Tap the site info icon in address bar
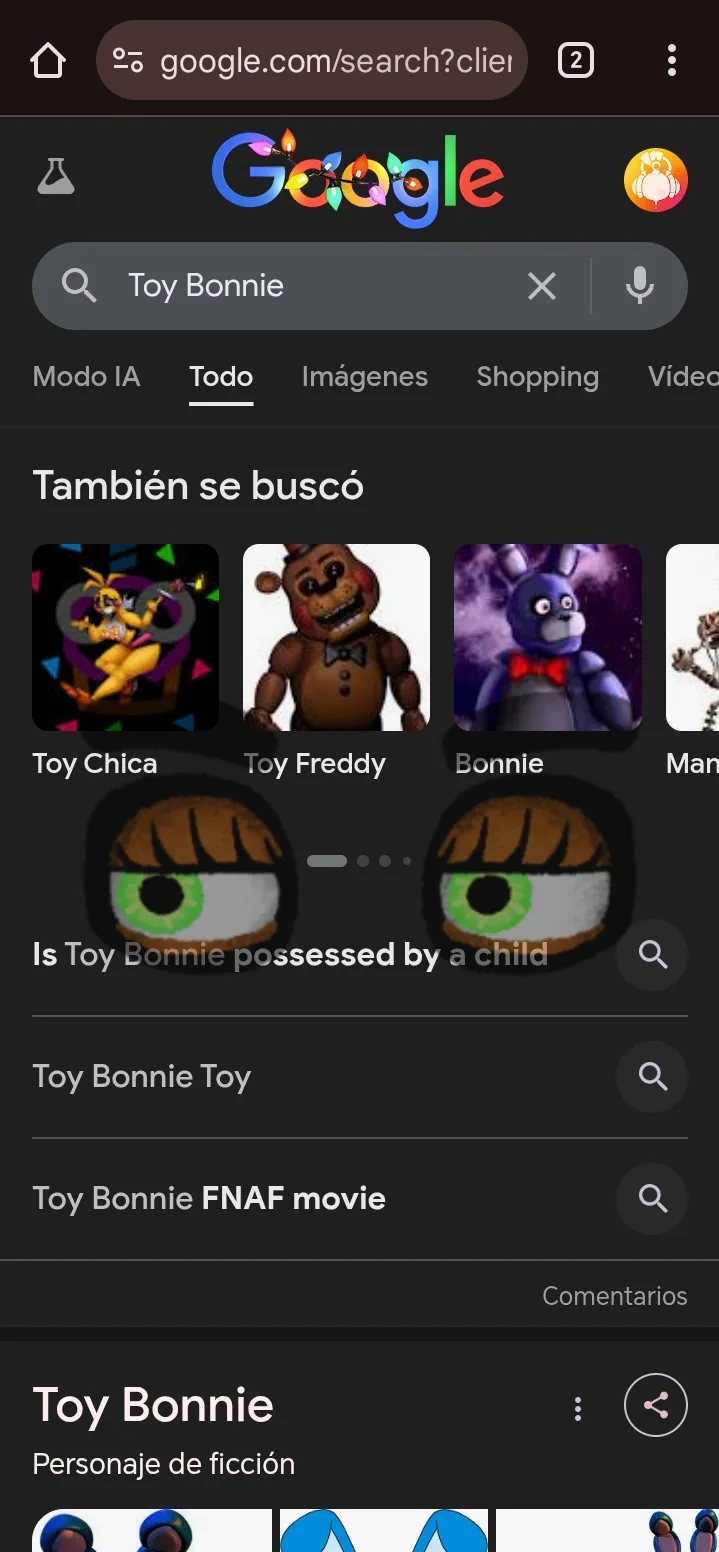Viewport: 719px width, 1552px height. pyautogui.click(x=128, y=61)
